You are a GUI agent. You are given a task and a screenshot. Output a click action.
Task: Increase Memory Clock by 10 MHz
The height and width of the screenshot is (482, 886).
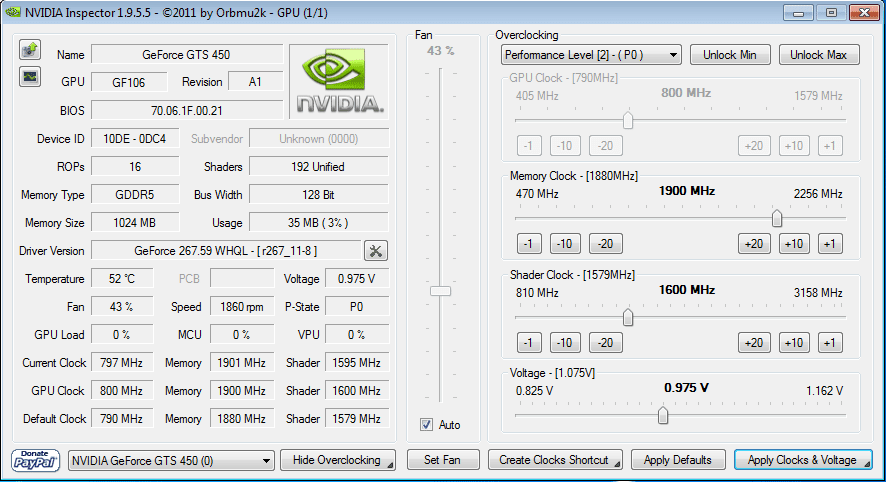click(x=794, y=244)
